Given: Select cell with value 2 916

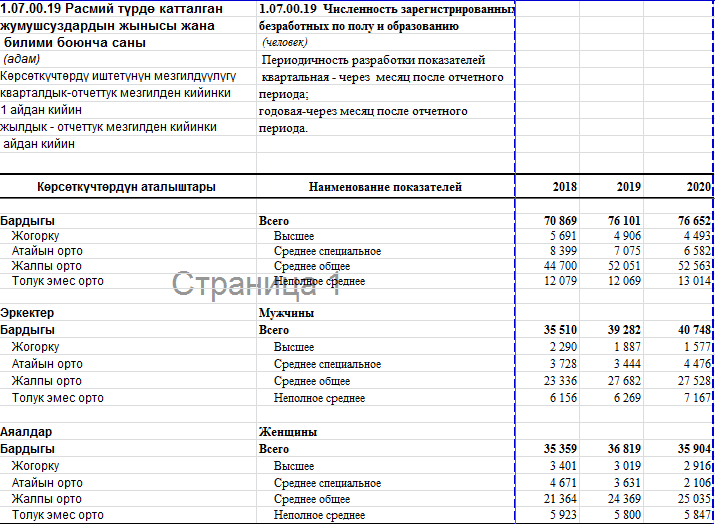Looking at the screenshot, I should point(678,466).
